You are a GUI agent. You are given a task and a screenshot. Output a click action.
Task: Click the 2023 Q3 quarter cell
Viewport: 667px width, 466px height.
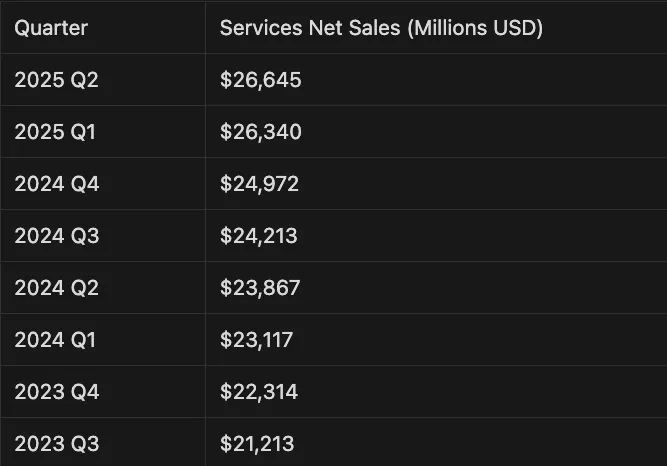(57, 444)
